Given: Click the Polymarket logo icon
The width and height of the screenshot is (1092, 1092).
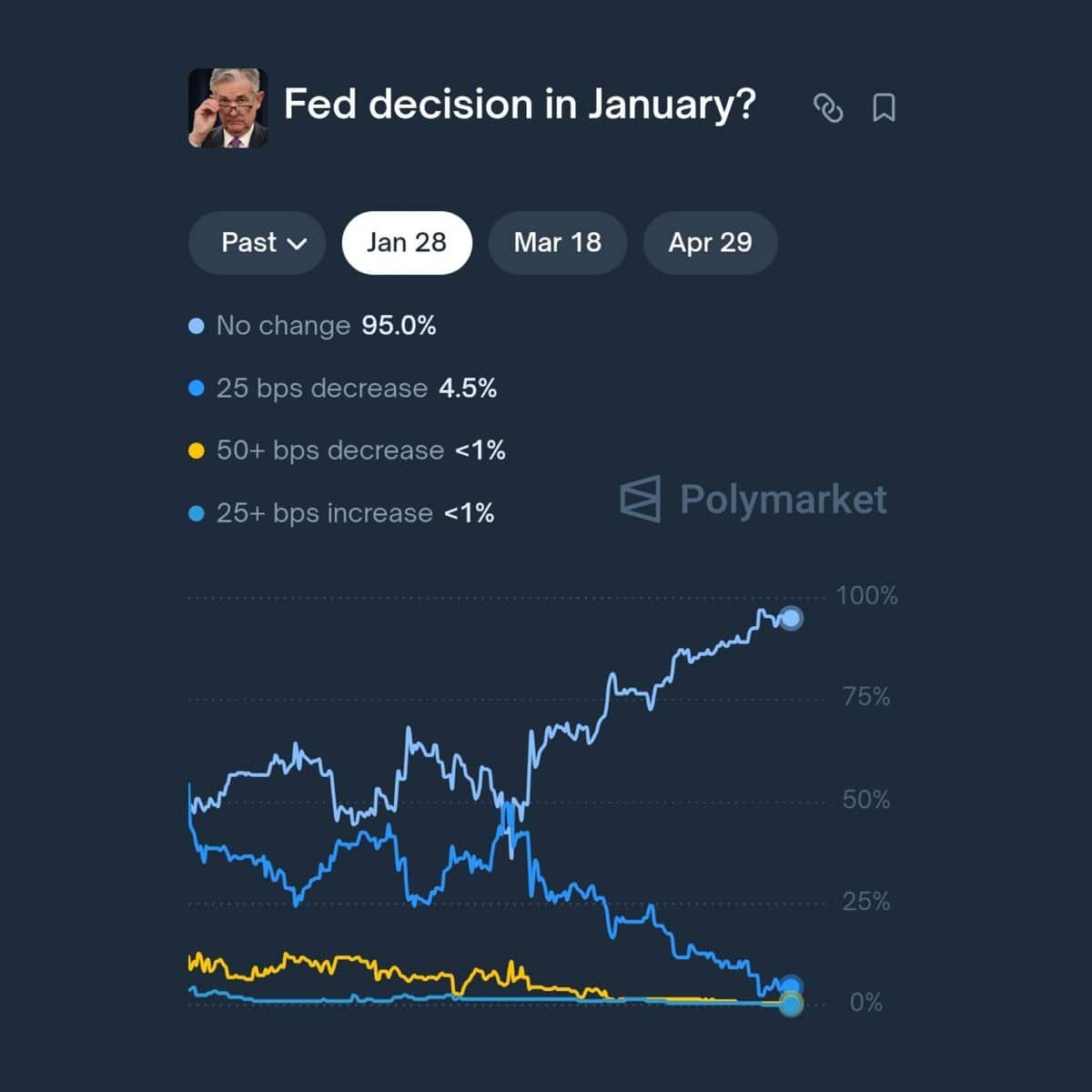Looking at the screenshot, I should point(640,499).
